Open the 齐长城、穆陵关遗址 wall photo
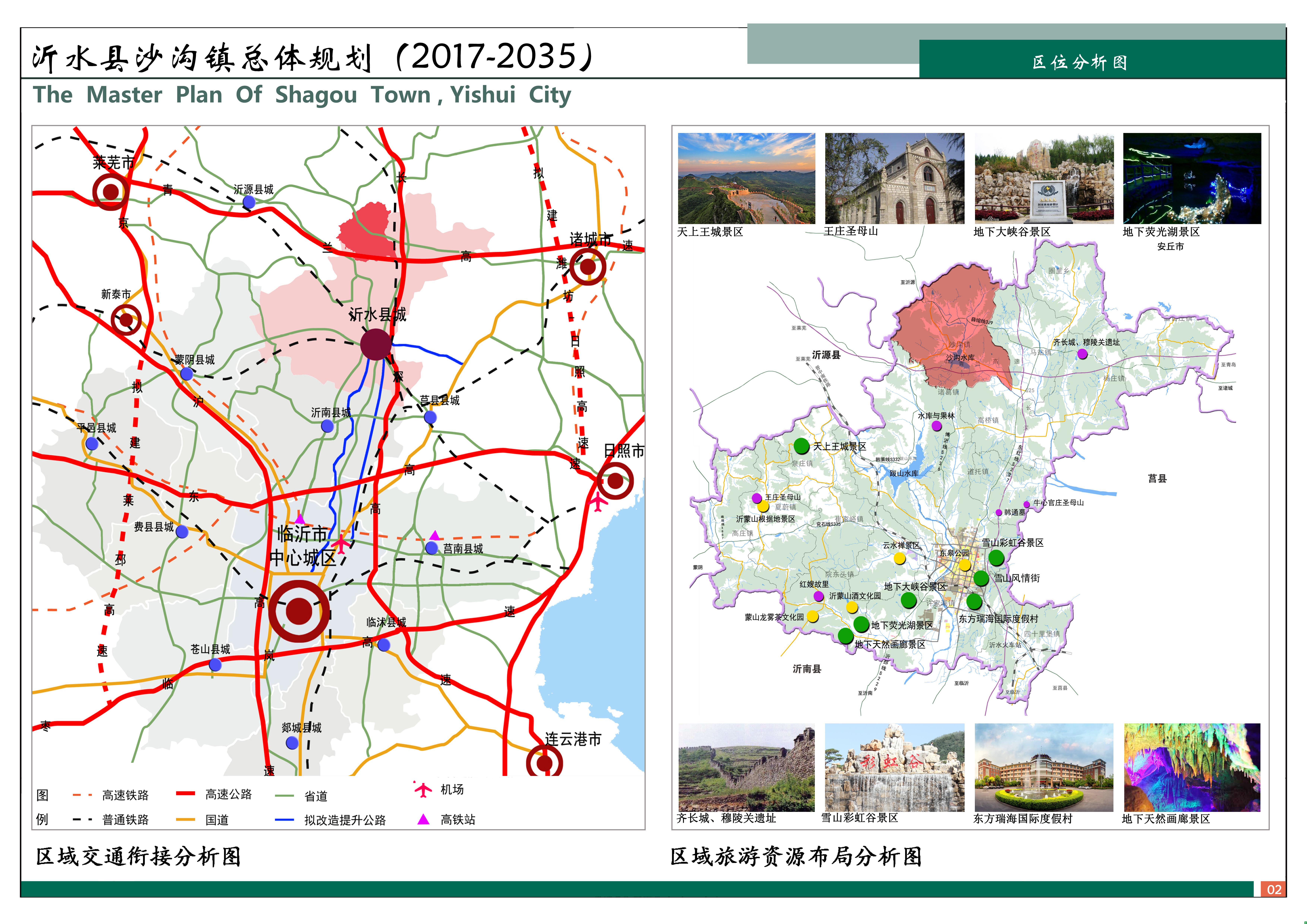 click(x=746, y=767)
